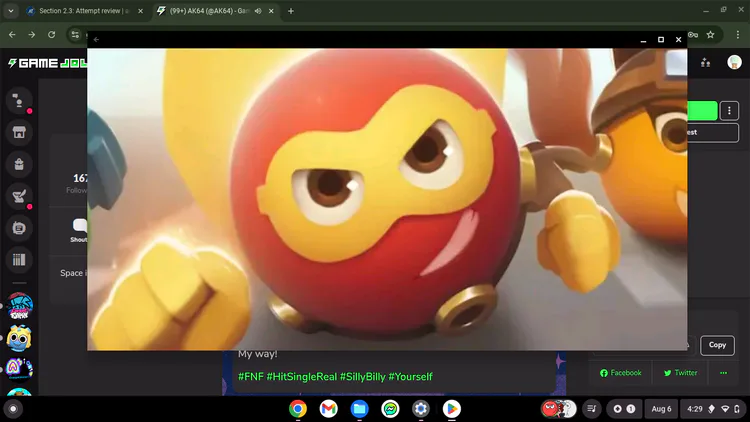Open media controls in the shelf
The image size is (750, 422).
[592, 409]
